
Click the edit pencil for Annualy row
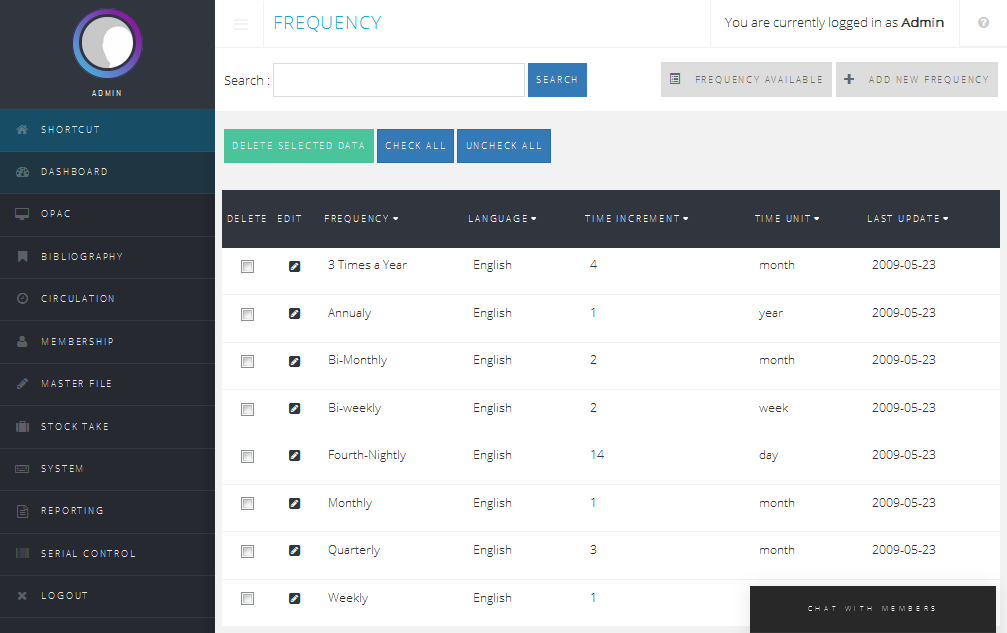(294, 314)
